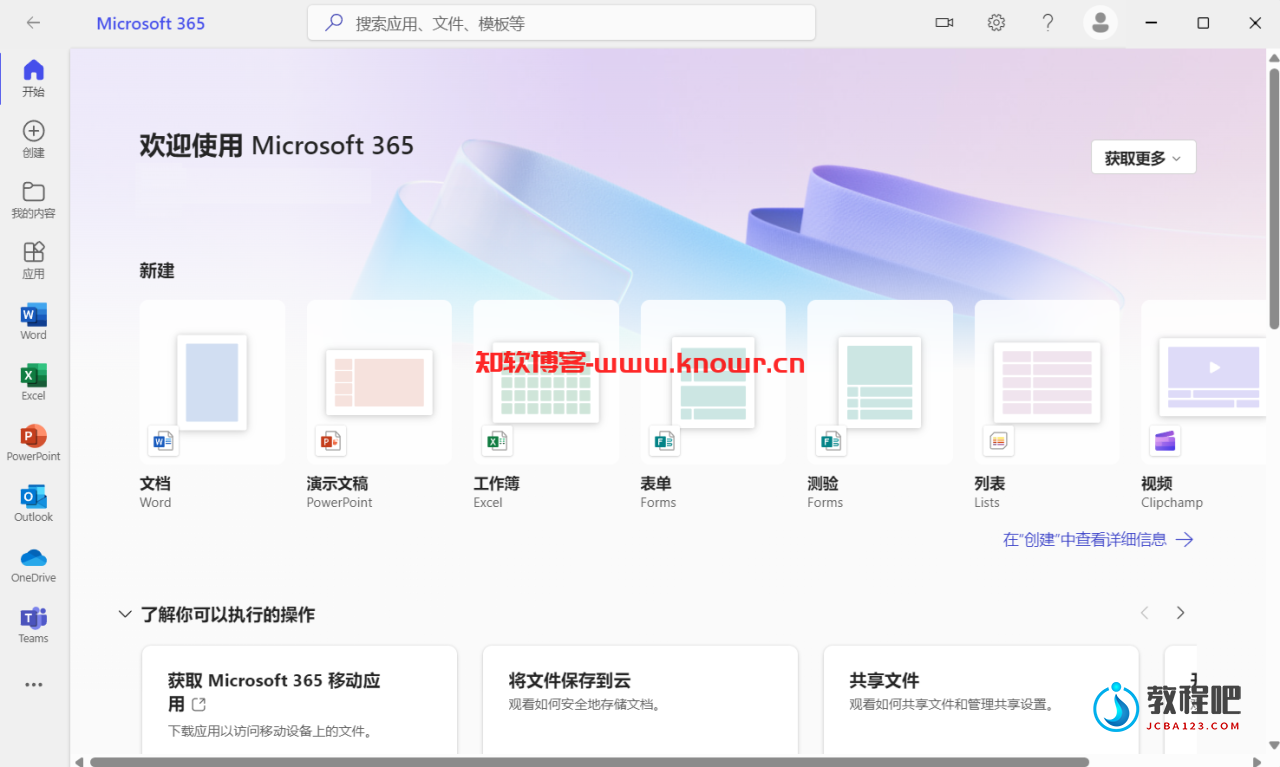Show more apps via sidebar ellipsis
This screenshot has height=767, width=1280.
pos(33,685)
